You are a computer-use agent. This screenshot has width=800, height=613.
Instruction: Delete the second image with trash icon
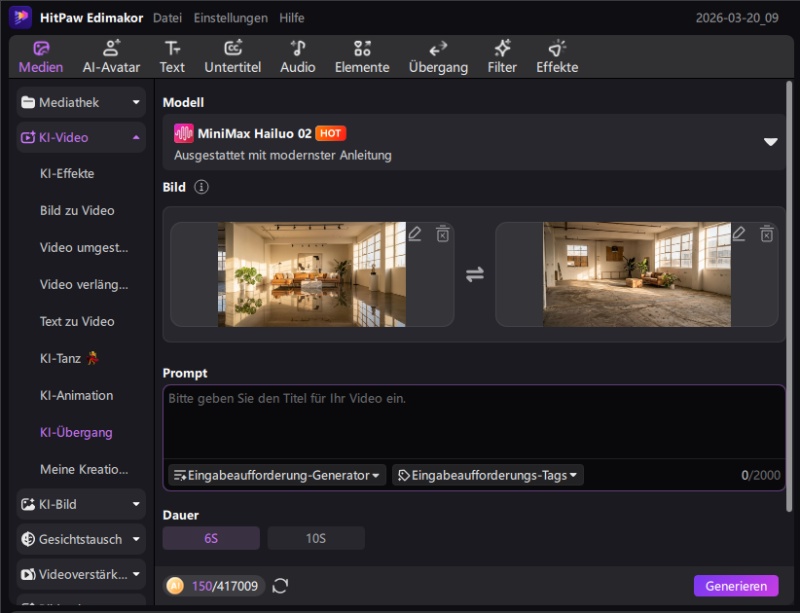[x=767, y=234]
